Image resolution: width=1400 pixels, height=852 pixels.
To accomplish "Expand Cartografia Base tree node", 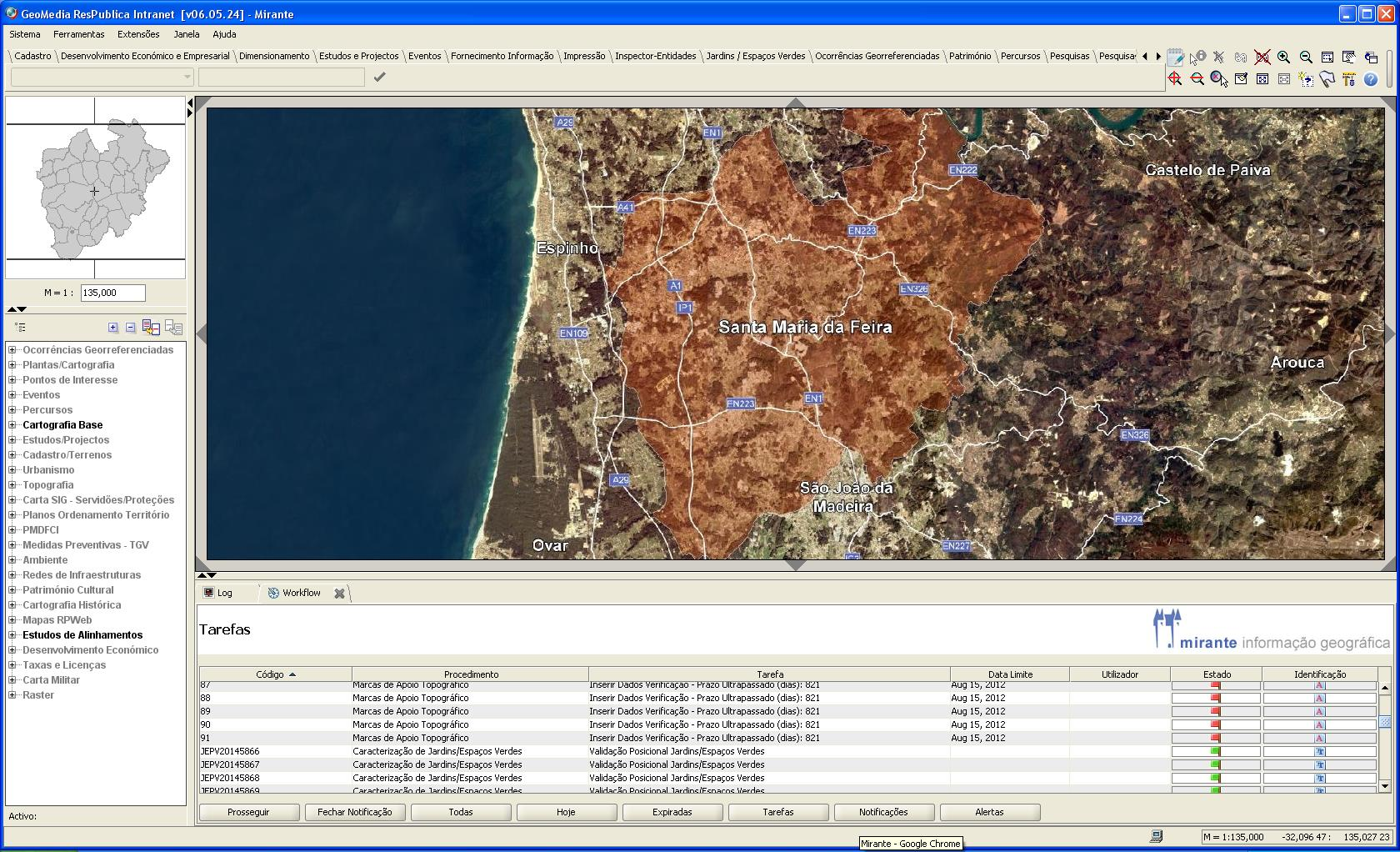I will click(12, 425).
